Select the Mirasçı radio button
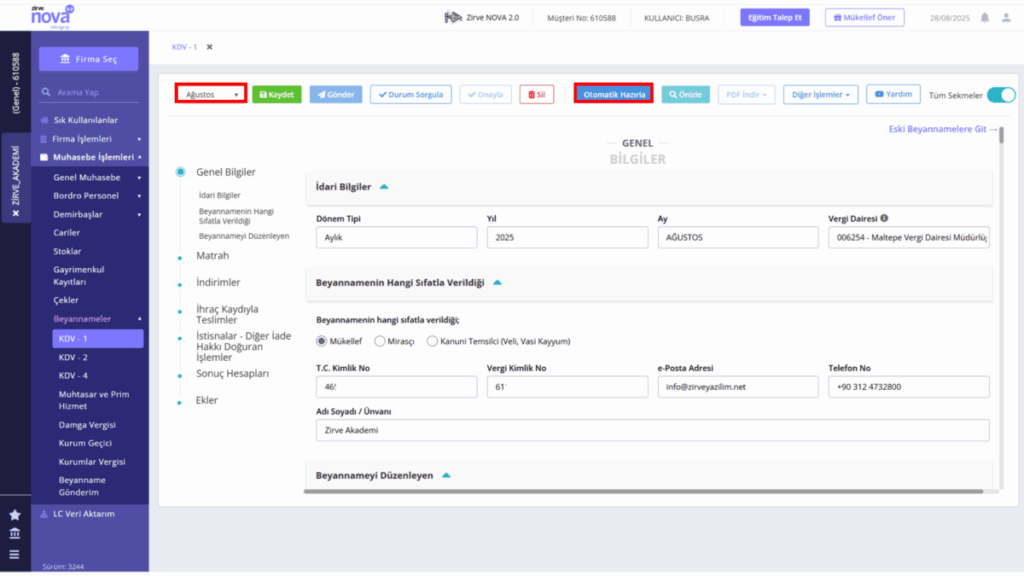 click(x=379, y=341)
